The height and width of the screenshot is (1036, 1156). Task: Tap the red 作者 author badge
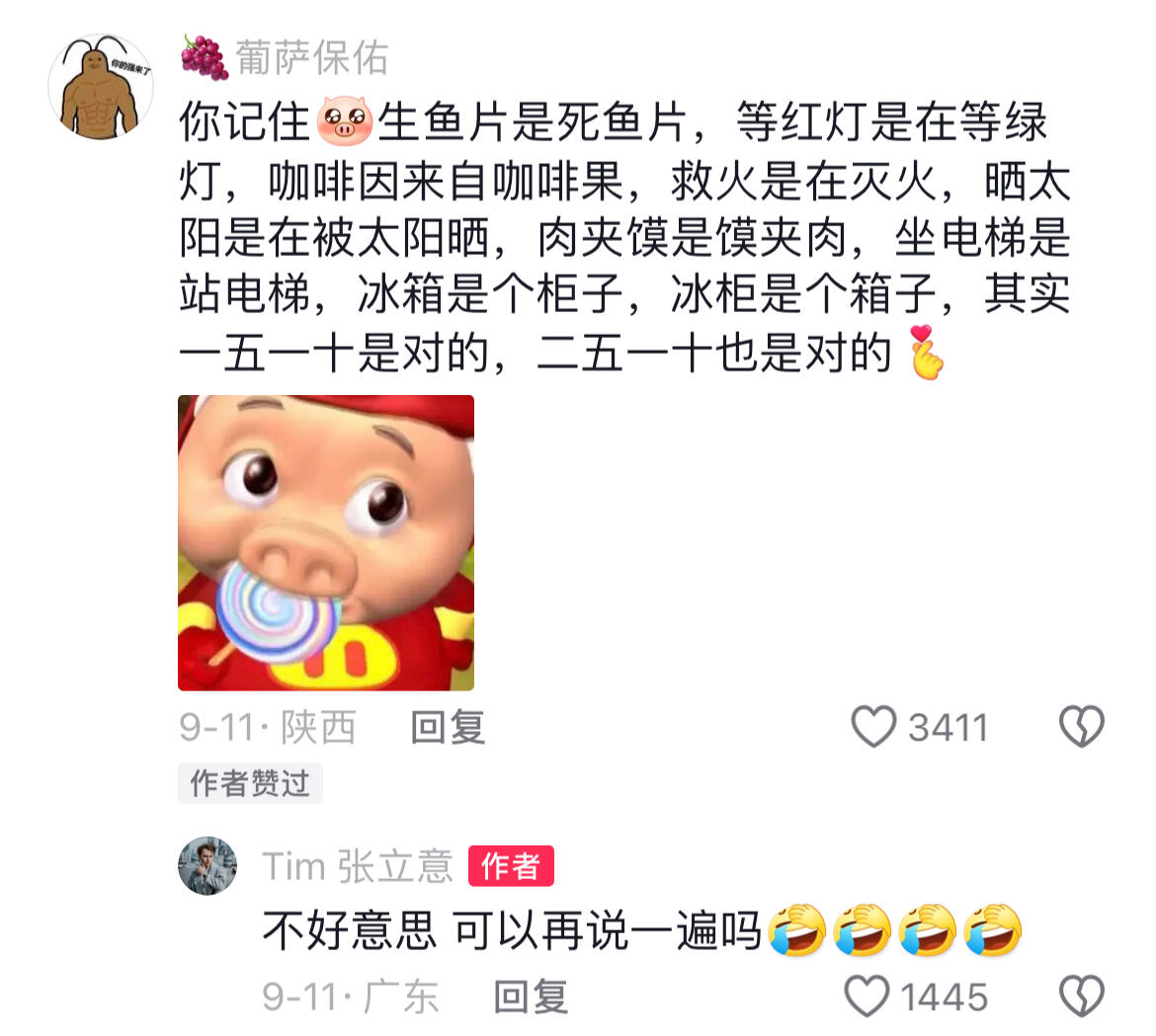[511, 866]
